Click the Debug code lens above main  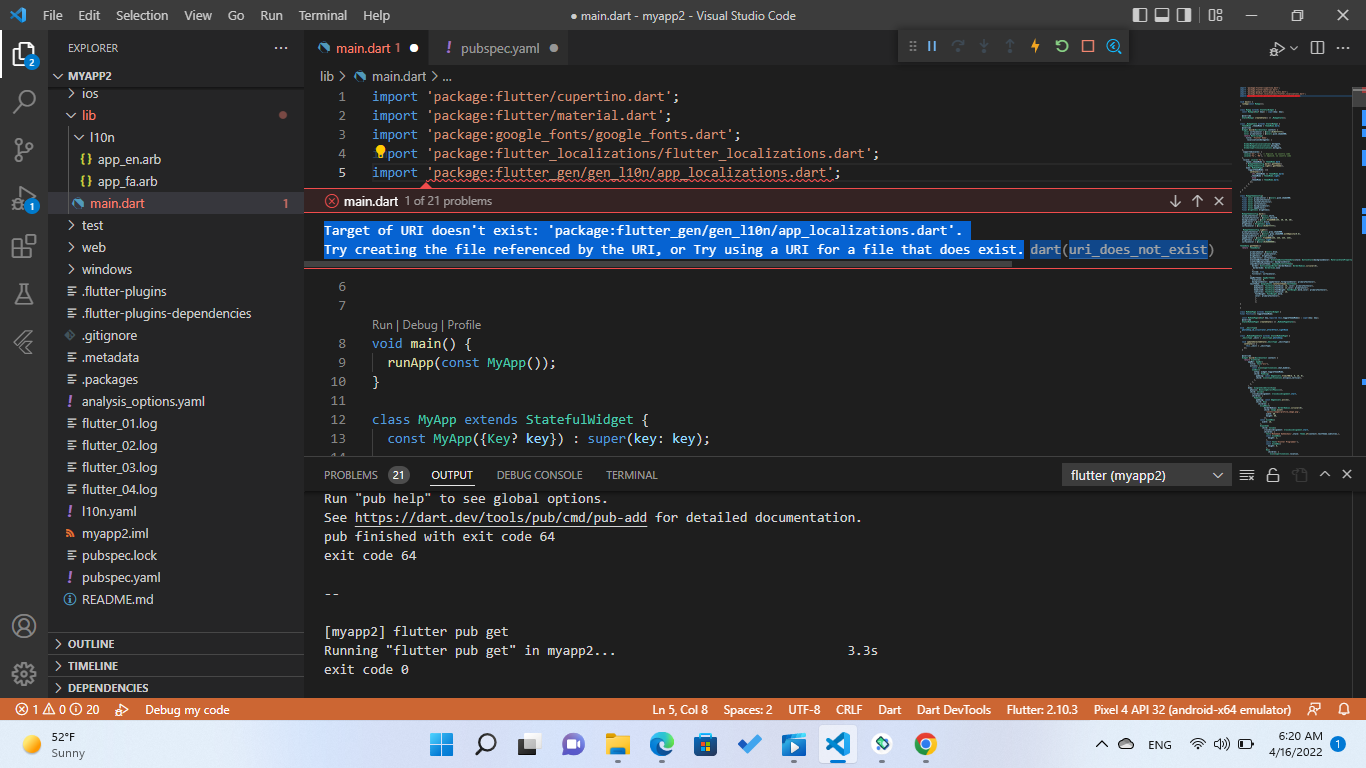click(x=420, y=325)
